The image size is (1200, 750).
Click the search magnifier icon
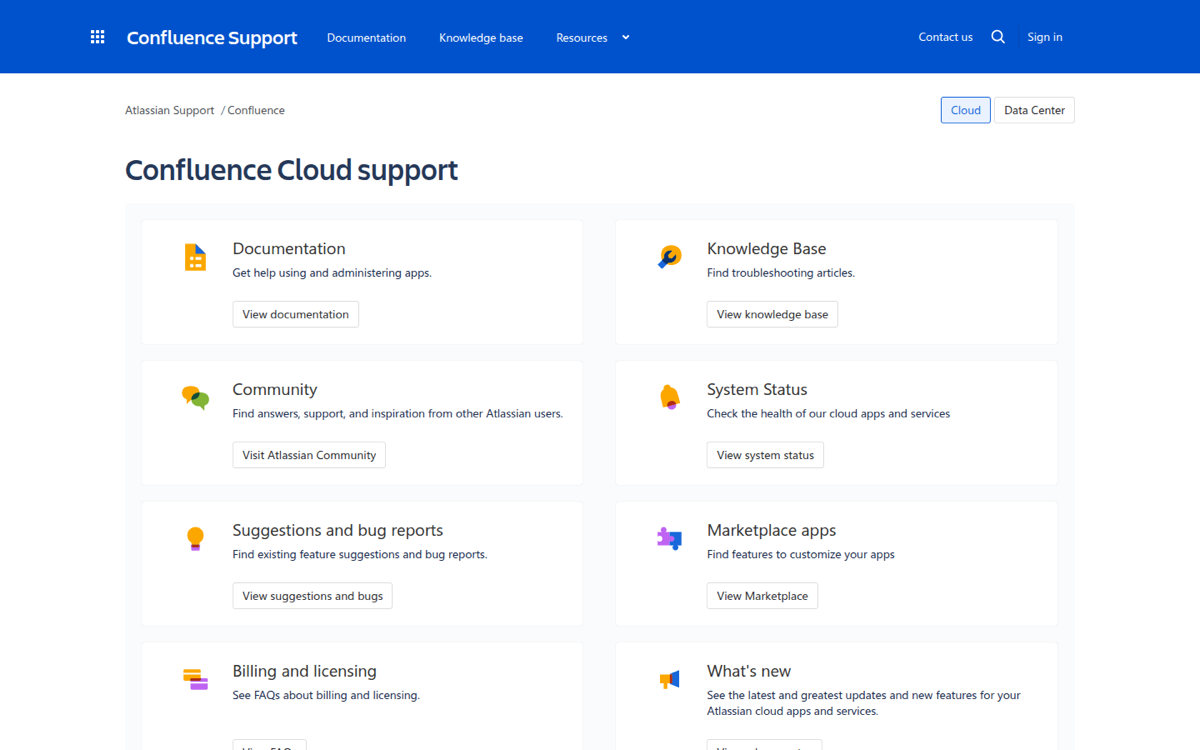click(x=998, y=37)
